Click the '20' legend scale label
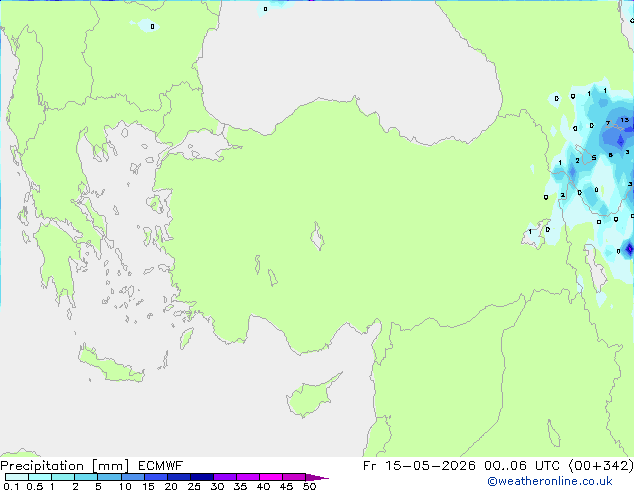This screenshot has height=490, width=634. coord(171,486)
